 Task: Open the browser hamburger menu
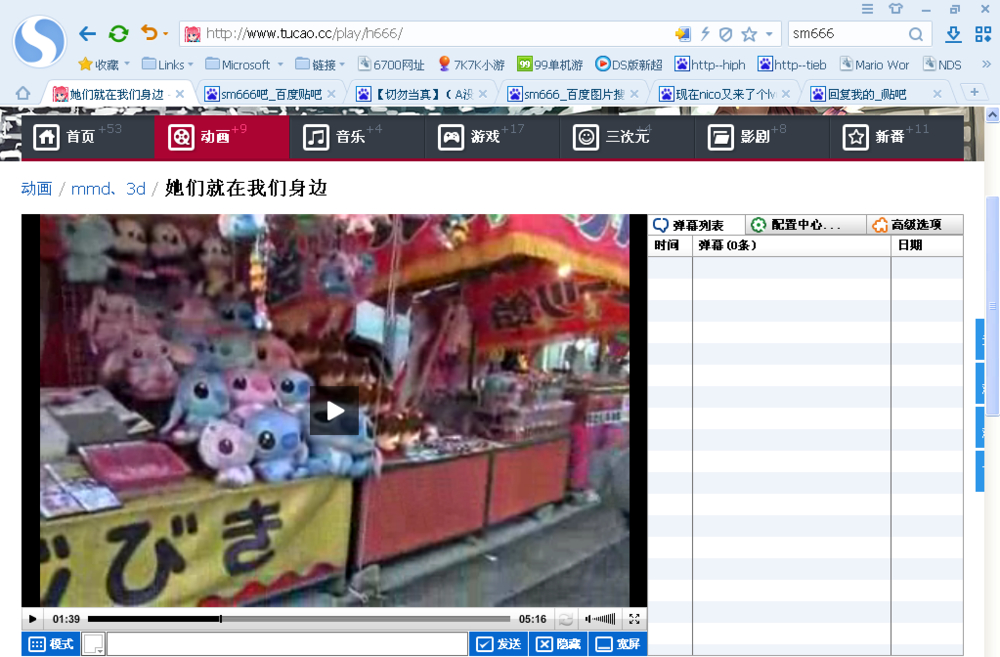pyautogui.click(x=867, y=9)
